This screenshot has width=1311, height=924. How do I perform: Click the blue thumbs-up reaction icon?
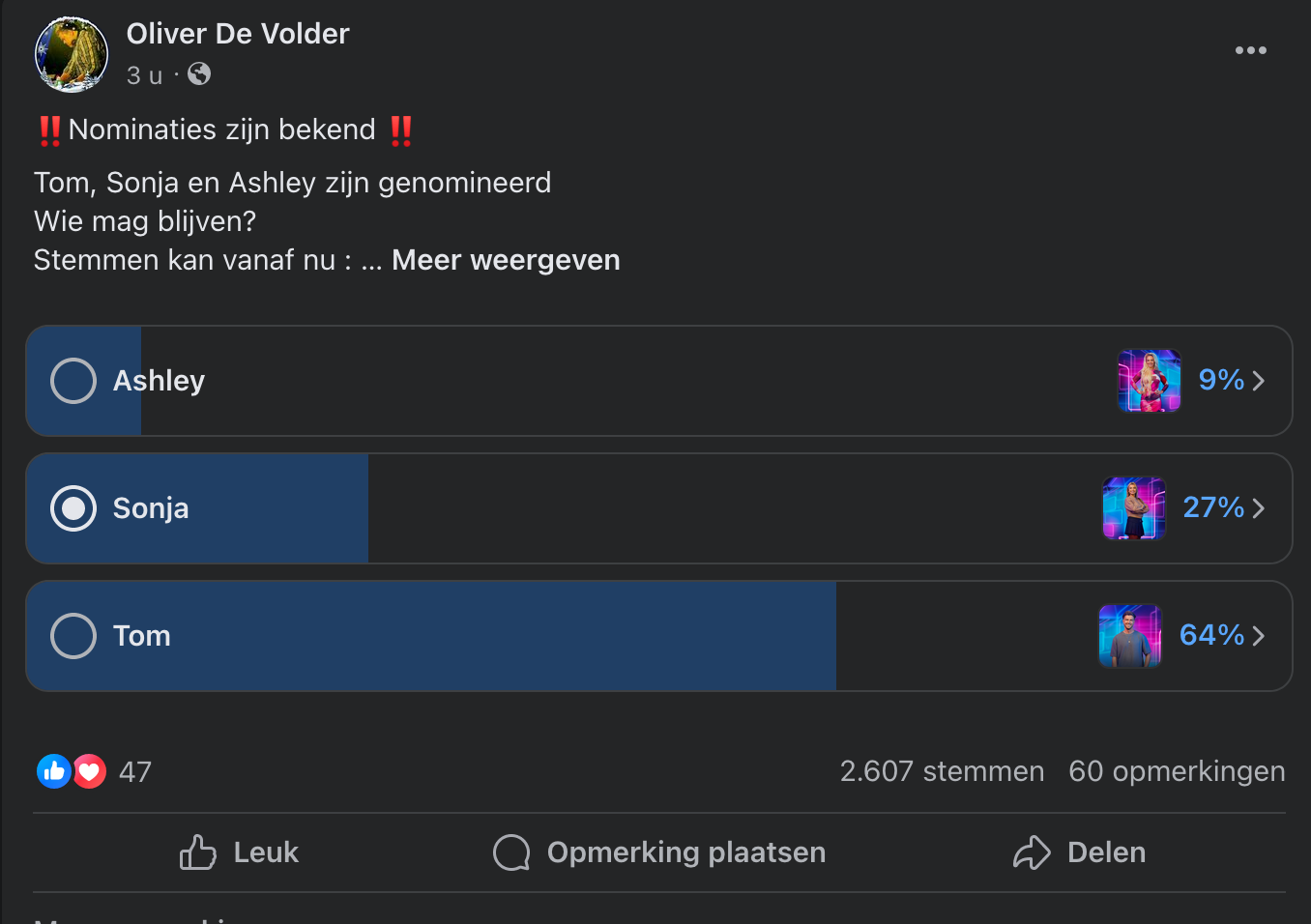(54, 771)
